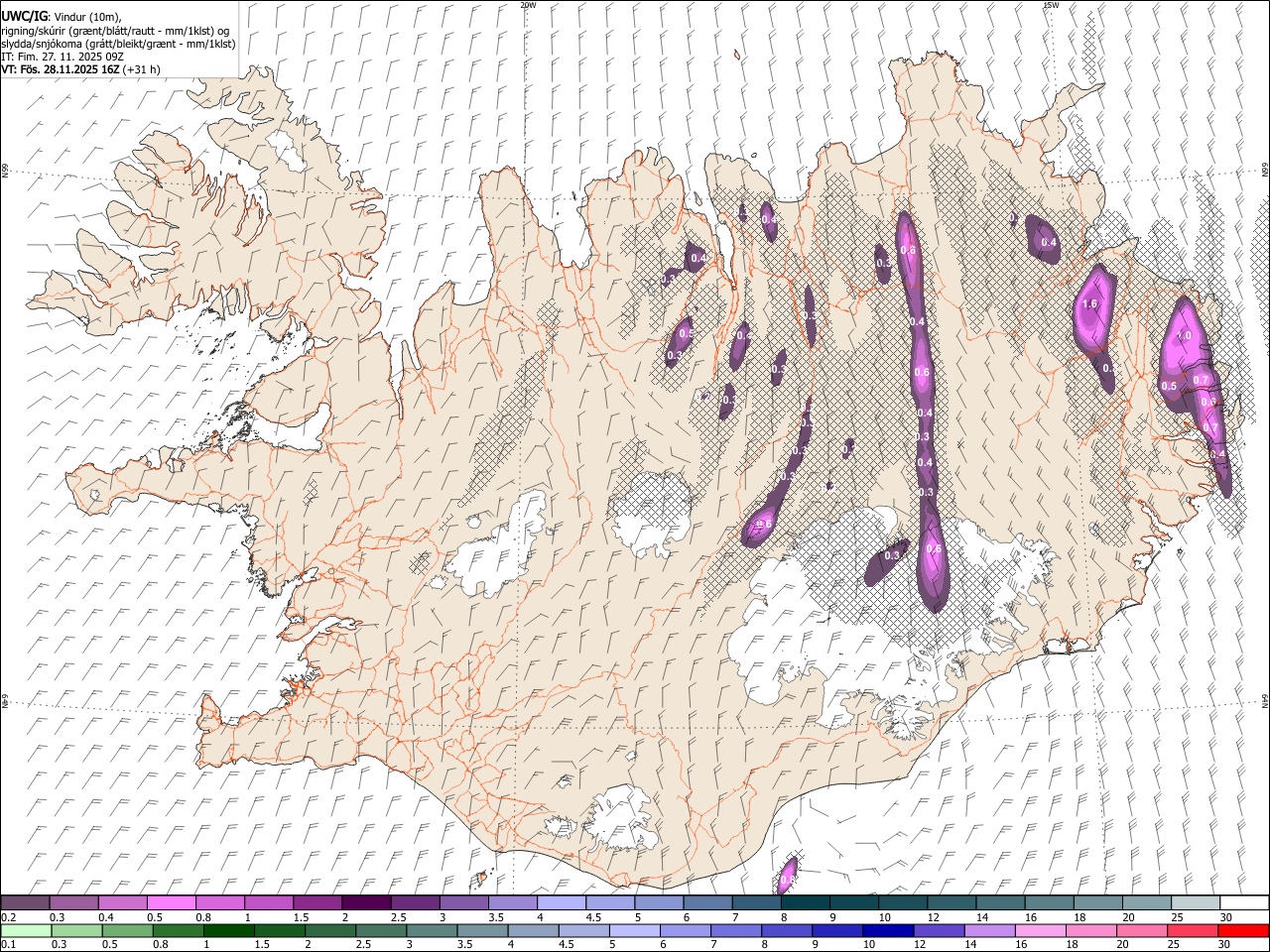This screenshot has height=952, width=1270.
Task: Click the '30' label in bottom legend row
Action: [1225, 945]
